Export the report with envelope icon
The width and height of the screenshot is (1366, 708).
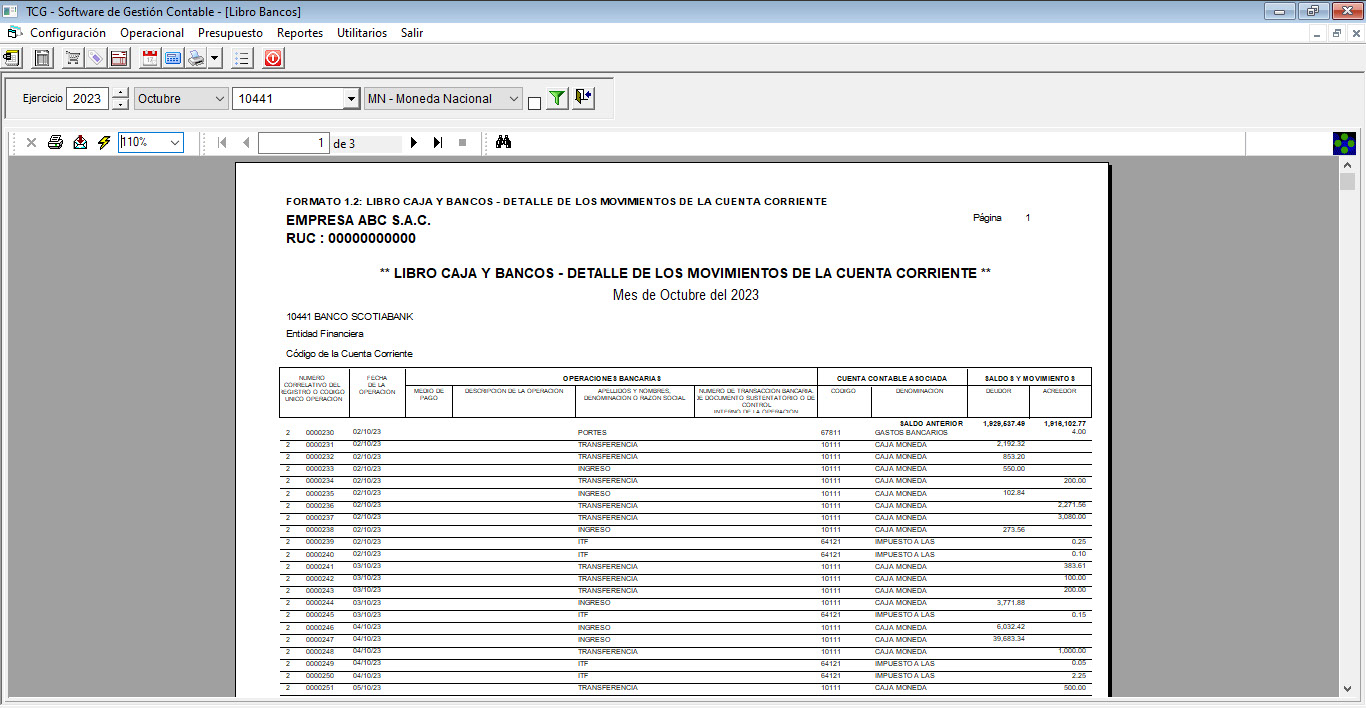tap(80, 143)
